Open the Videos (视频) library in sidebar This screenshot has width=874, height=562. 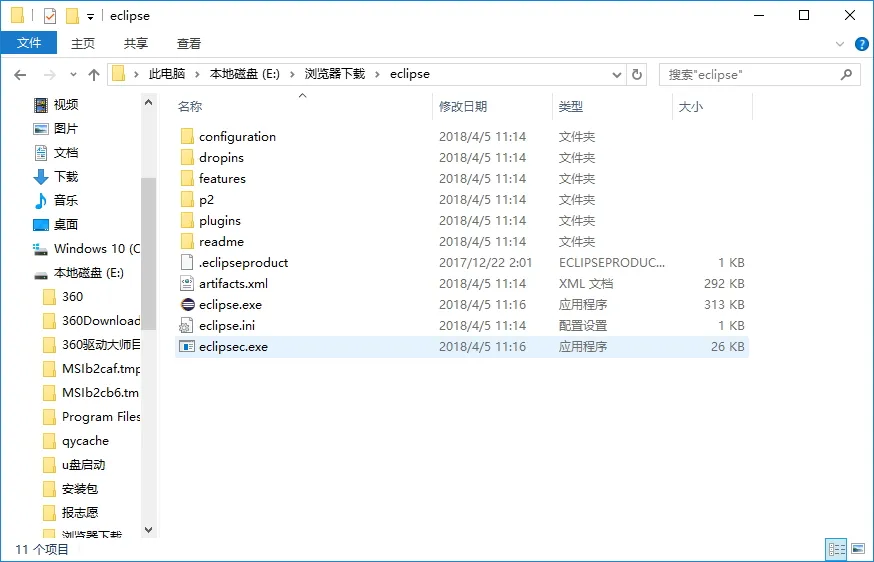pos(56,104)
